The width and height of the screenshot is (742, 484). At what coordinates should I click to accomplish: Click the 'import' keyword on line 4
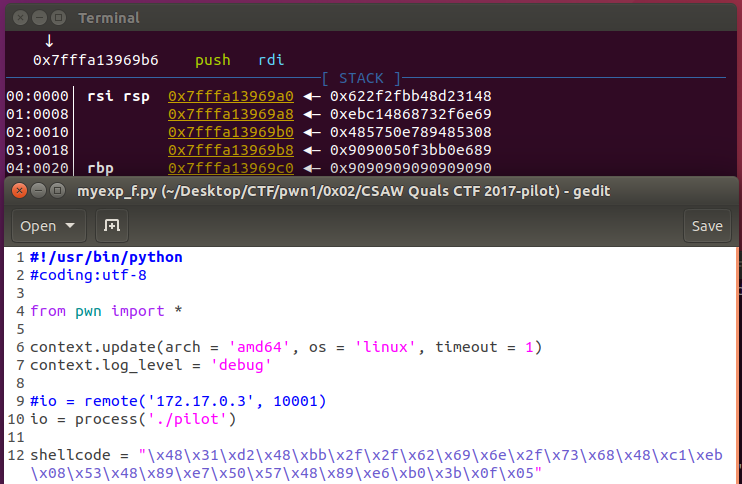(138, 311)
